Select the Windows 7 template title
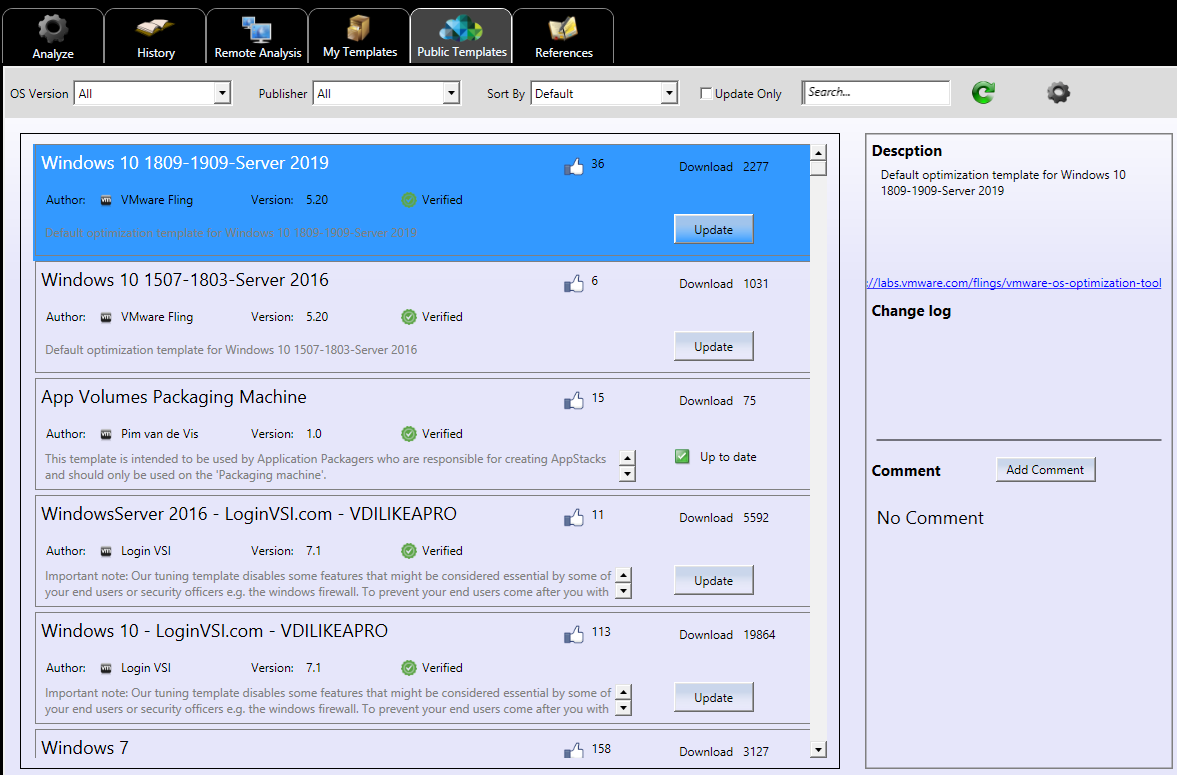The height and width of the screenshot is (775, 1177). [85, 748]
